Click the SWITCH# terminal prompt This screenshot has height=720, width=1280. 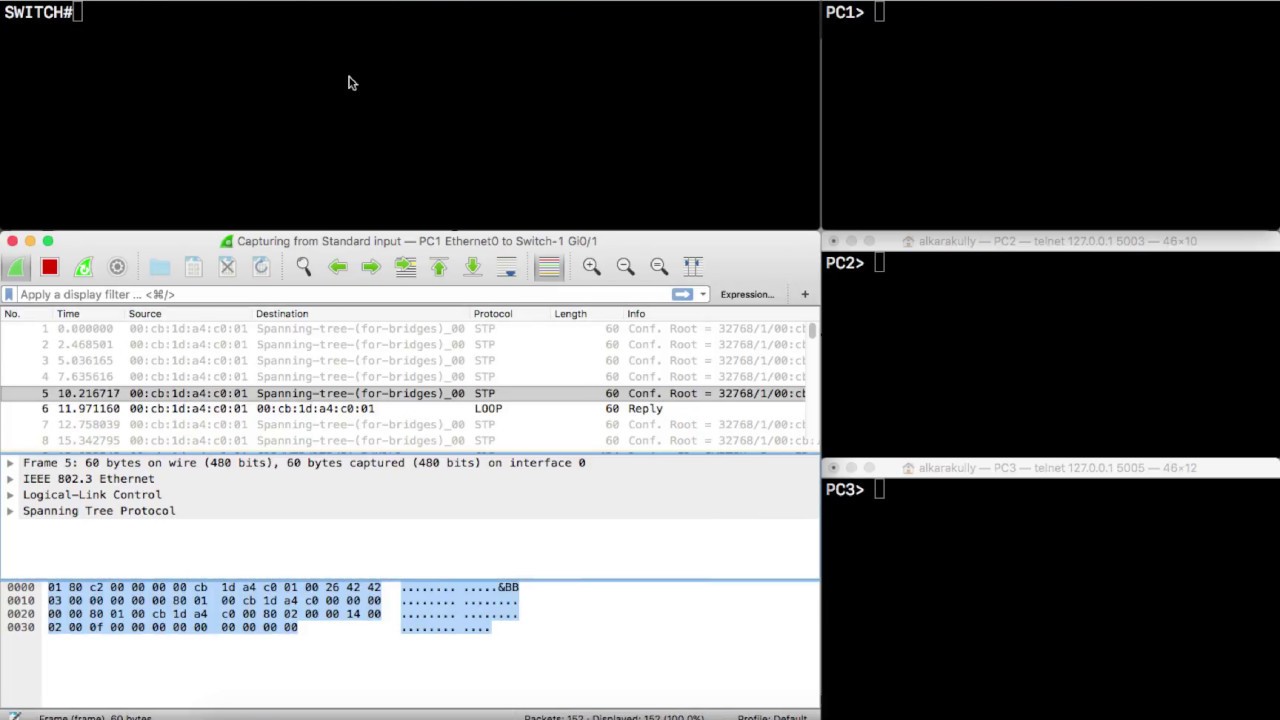[x=38, y=12]
